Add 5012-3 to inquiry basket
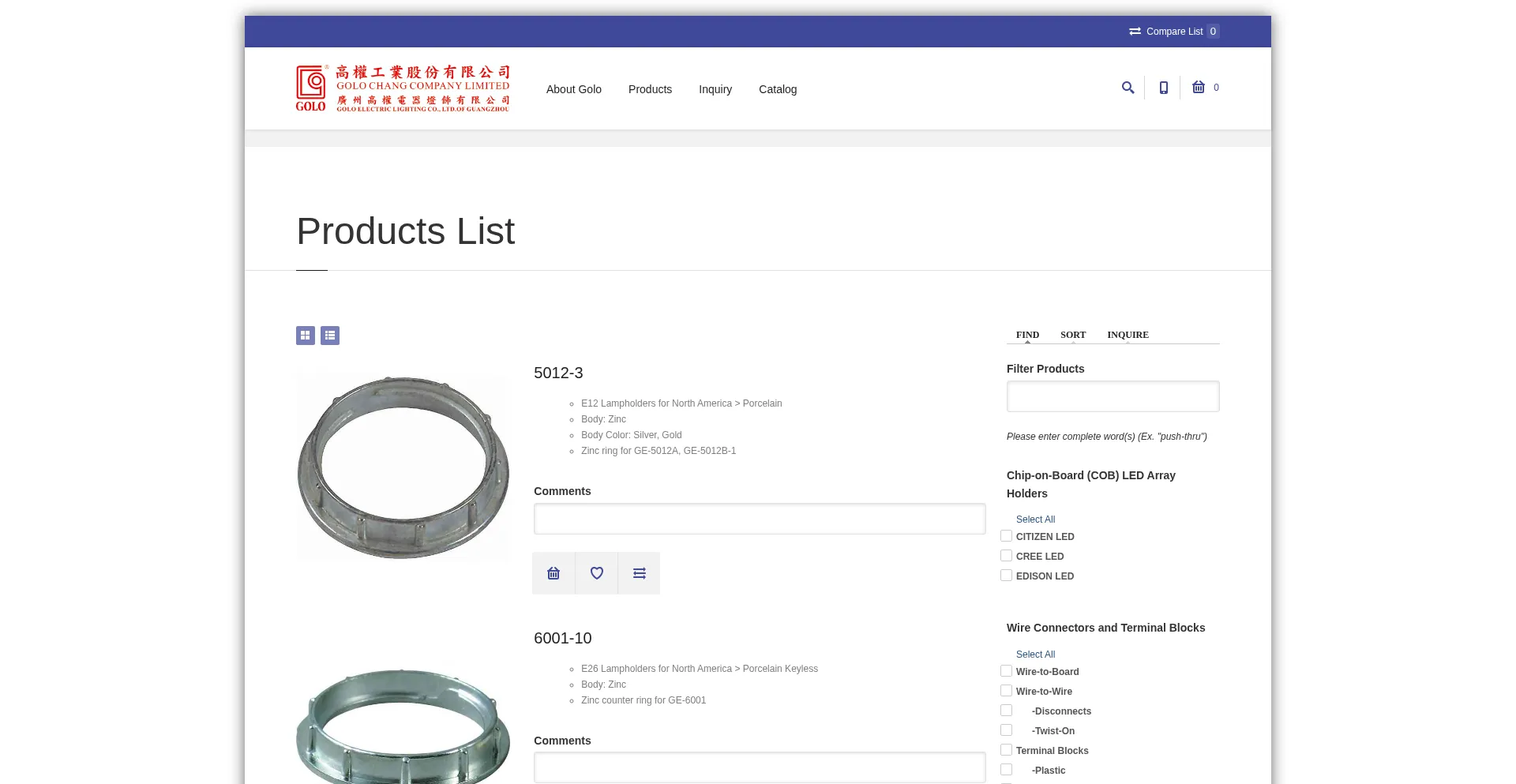Screen dimensions: 1516x784 553,573
